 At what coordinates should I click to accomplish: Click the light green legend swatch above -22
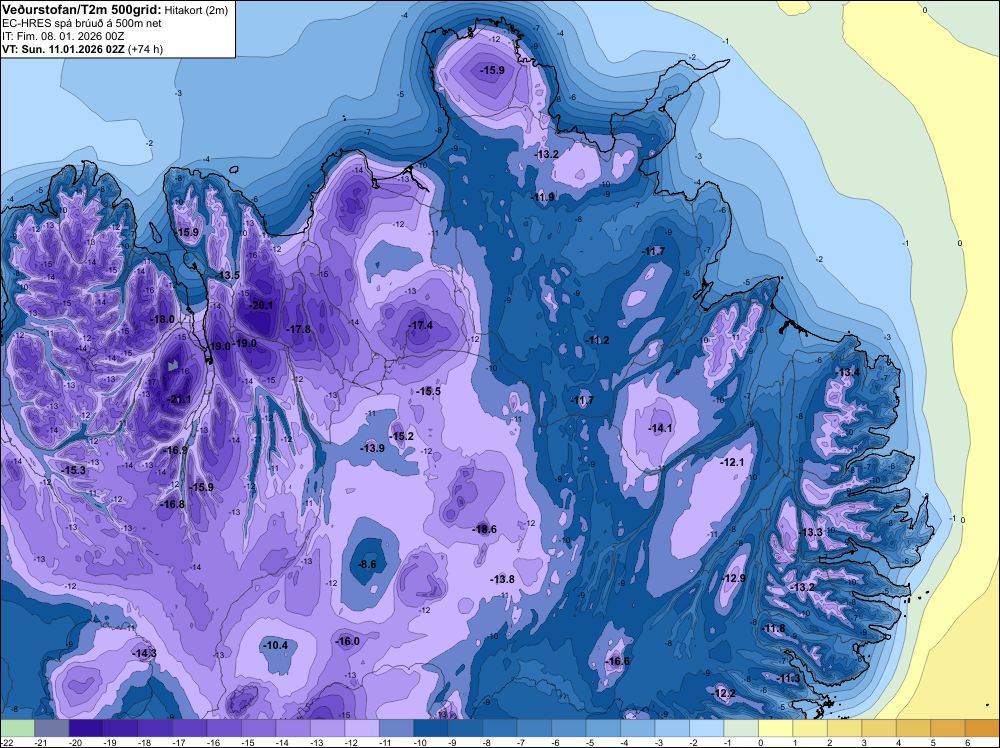17,728
